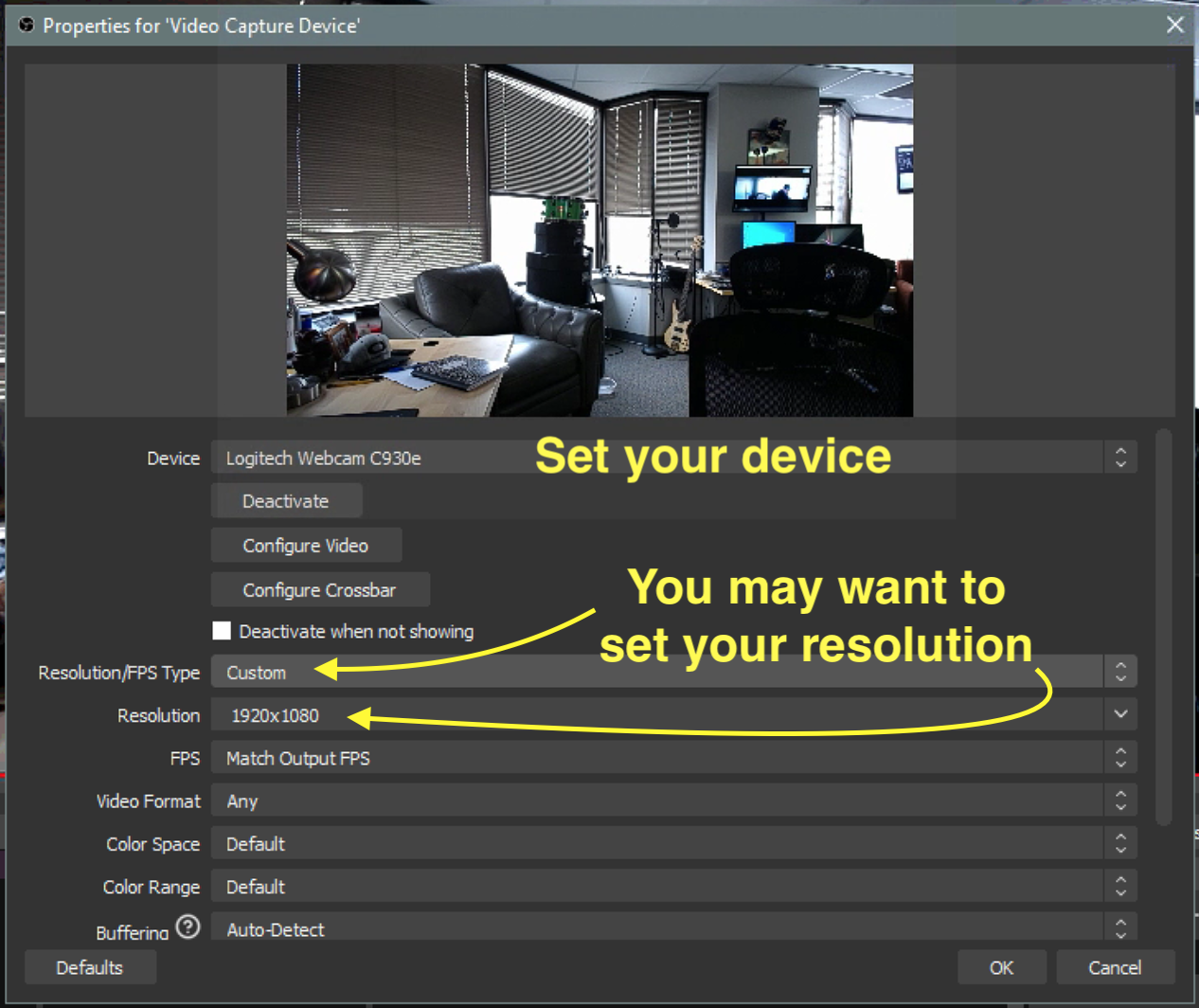The image size is (1199, 1008).
Task: Cancel the properties dialog
Action: pos(1115,967)
